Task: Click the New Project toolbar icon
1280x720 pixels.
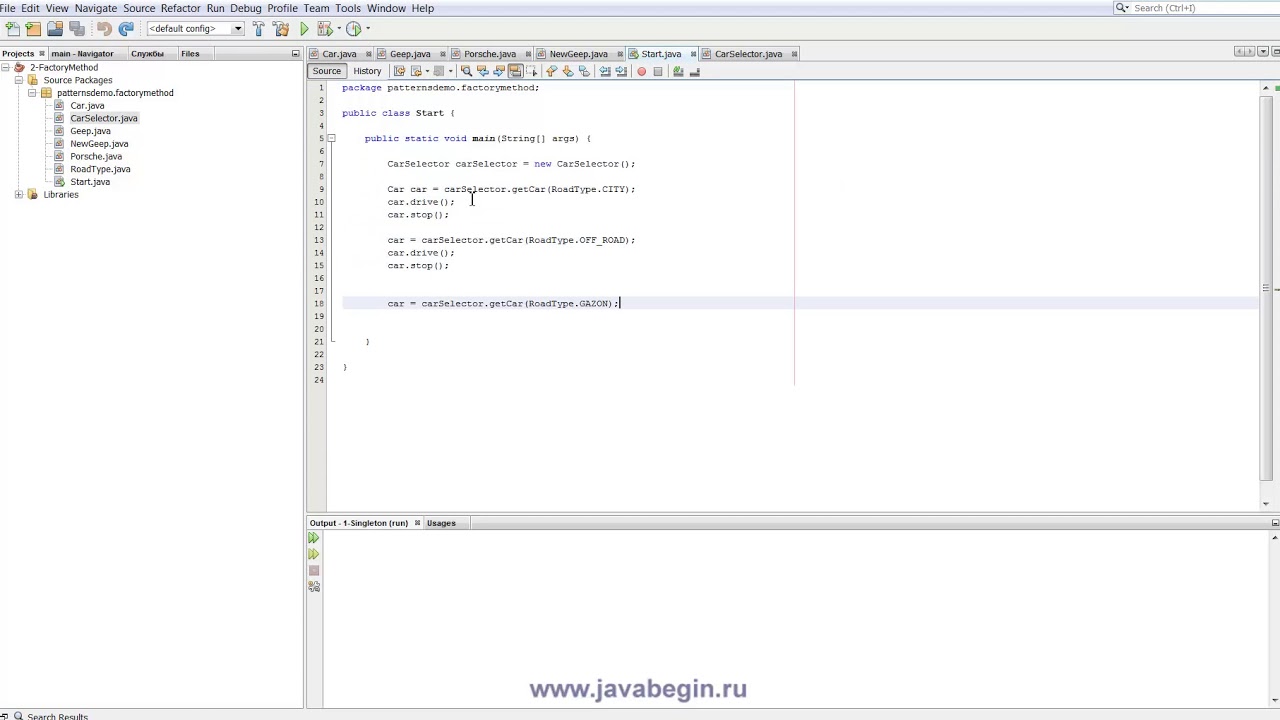Action: point(33,29)
